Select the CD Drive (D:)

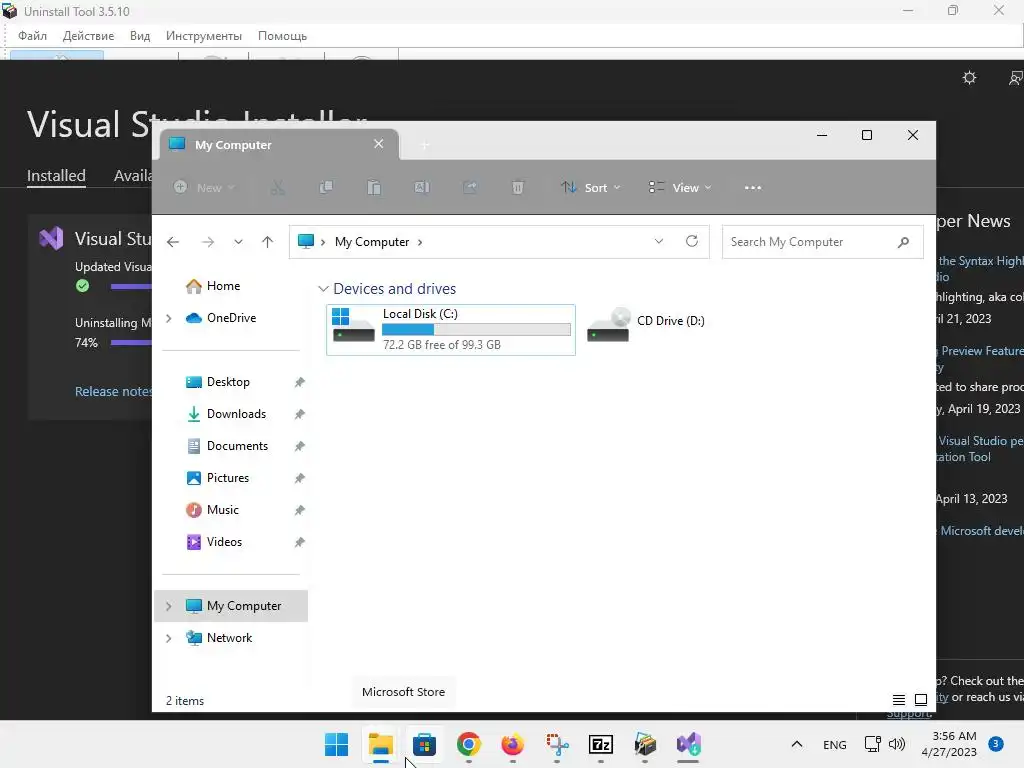pyautogui.click(x=647, y=325)
